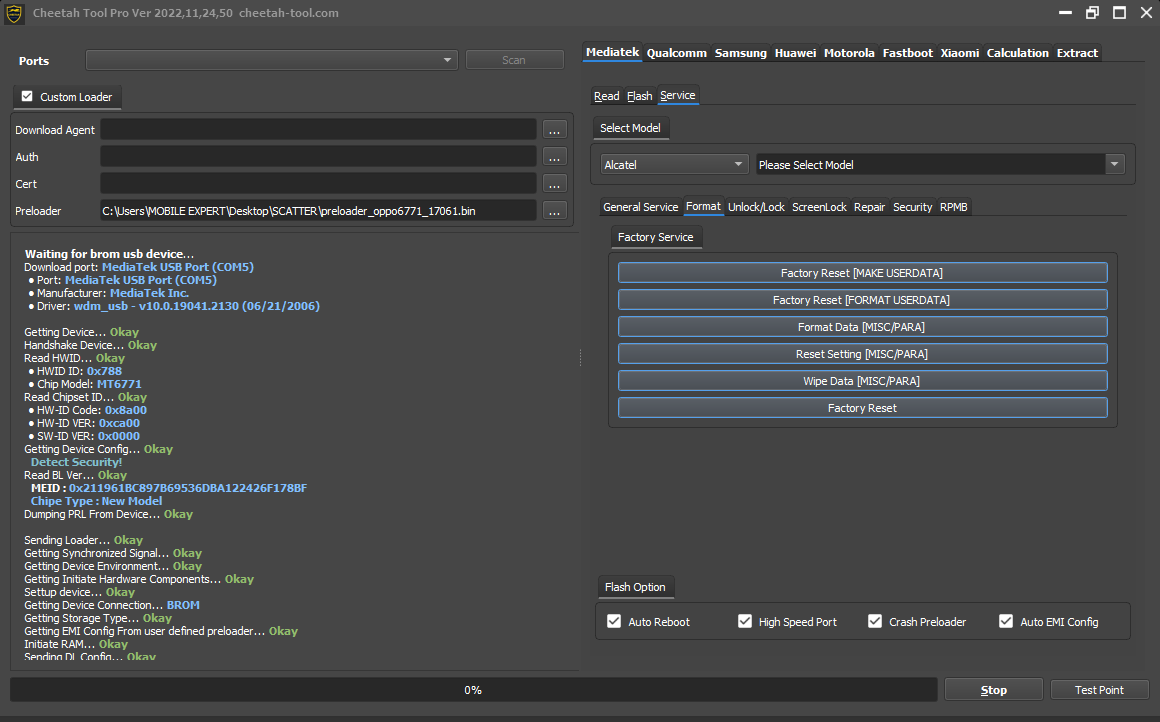This screenshot has width=1160, height=722.
Task: Click the MediaTek USB Port (COM5) download port text
Action: click(x=178, y=267)
